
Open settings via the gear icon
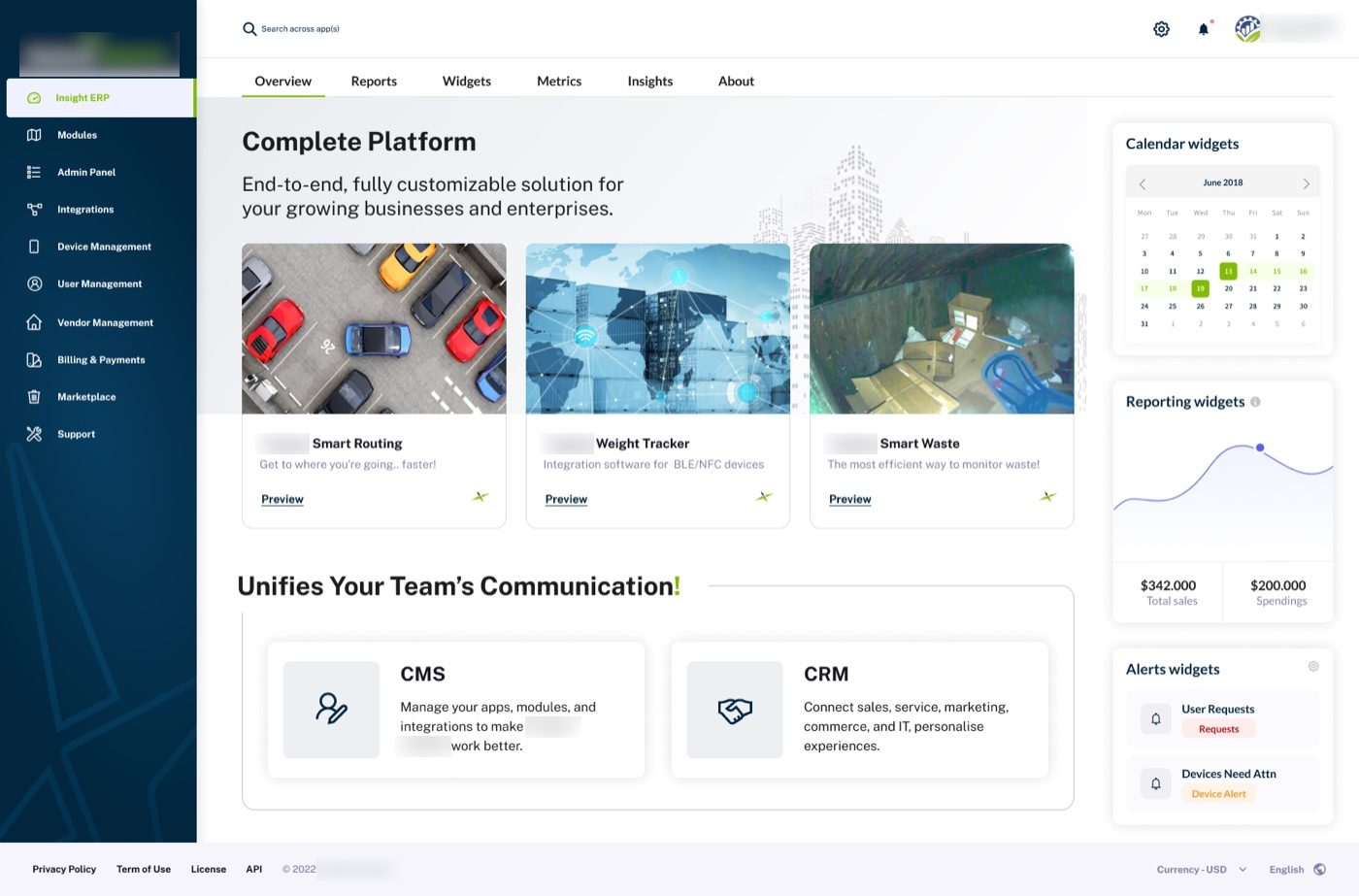[x=1161, y=29]
